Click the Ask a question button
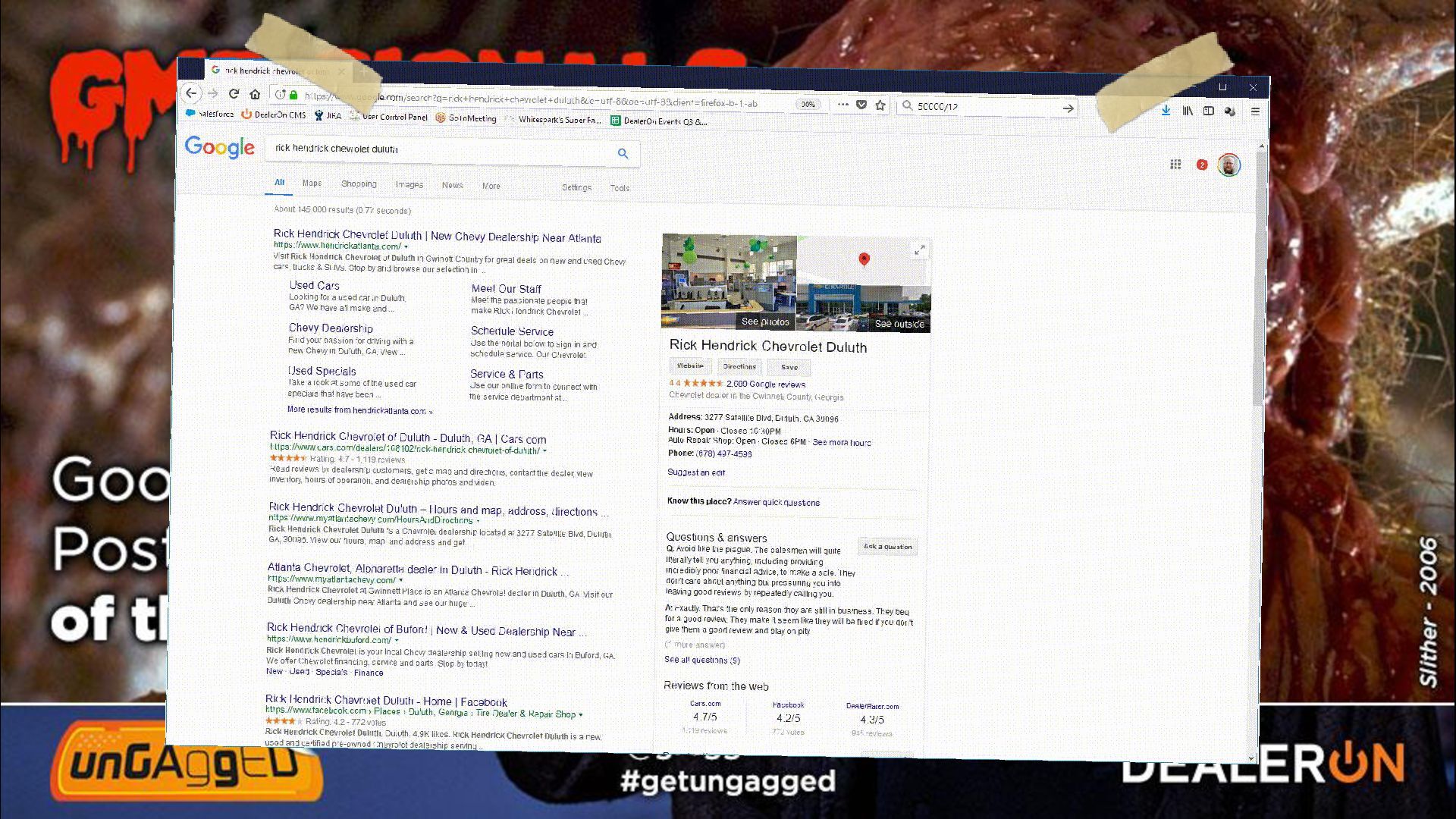This screenshot has width=1456, height=819. [x=888, y=546]
